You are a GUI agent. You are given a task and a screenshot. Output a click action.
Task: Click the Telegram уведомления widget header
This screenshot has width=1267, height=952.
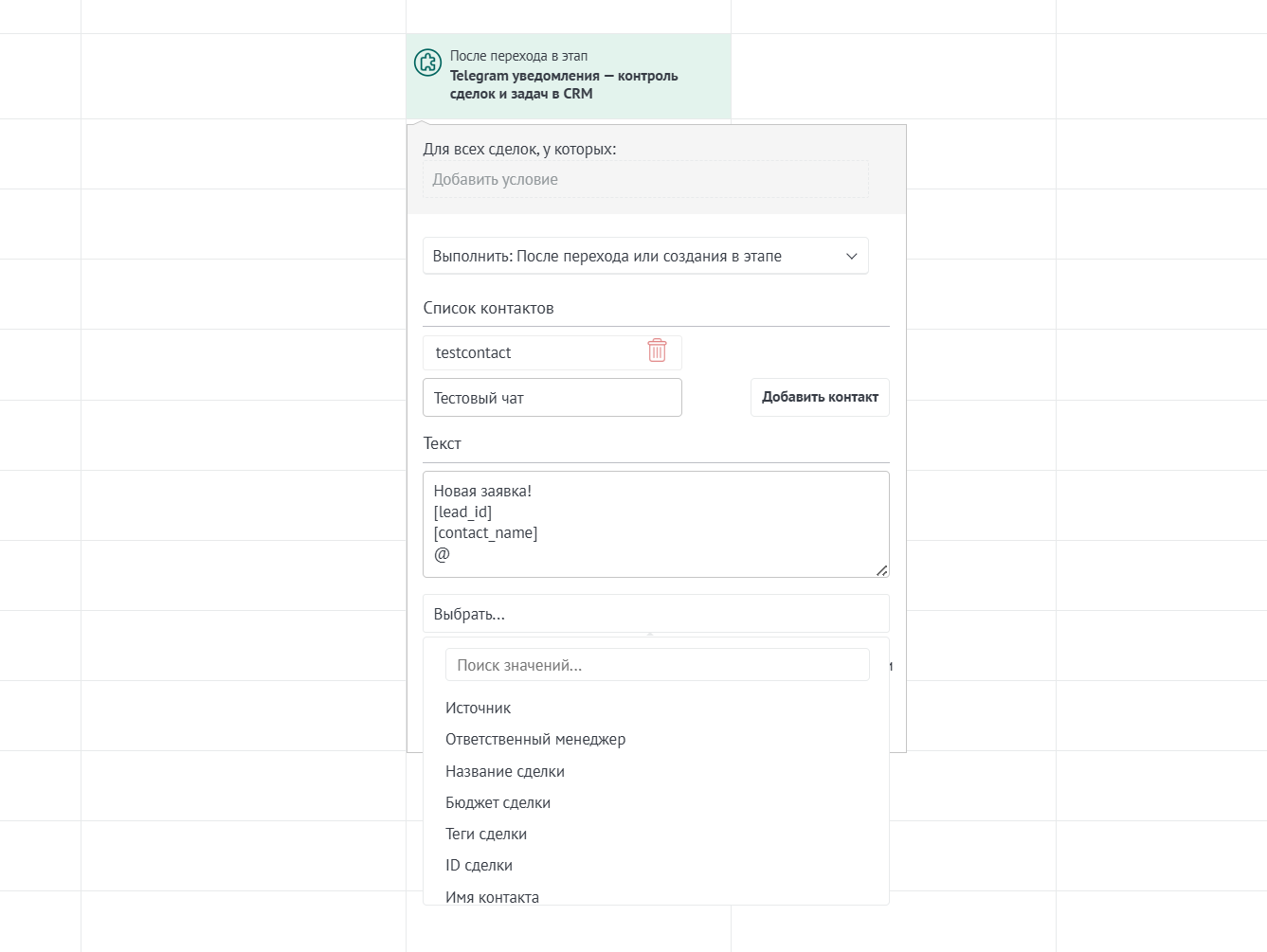[569, 76]
